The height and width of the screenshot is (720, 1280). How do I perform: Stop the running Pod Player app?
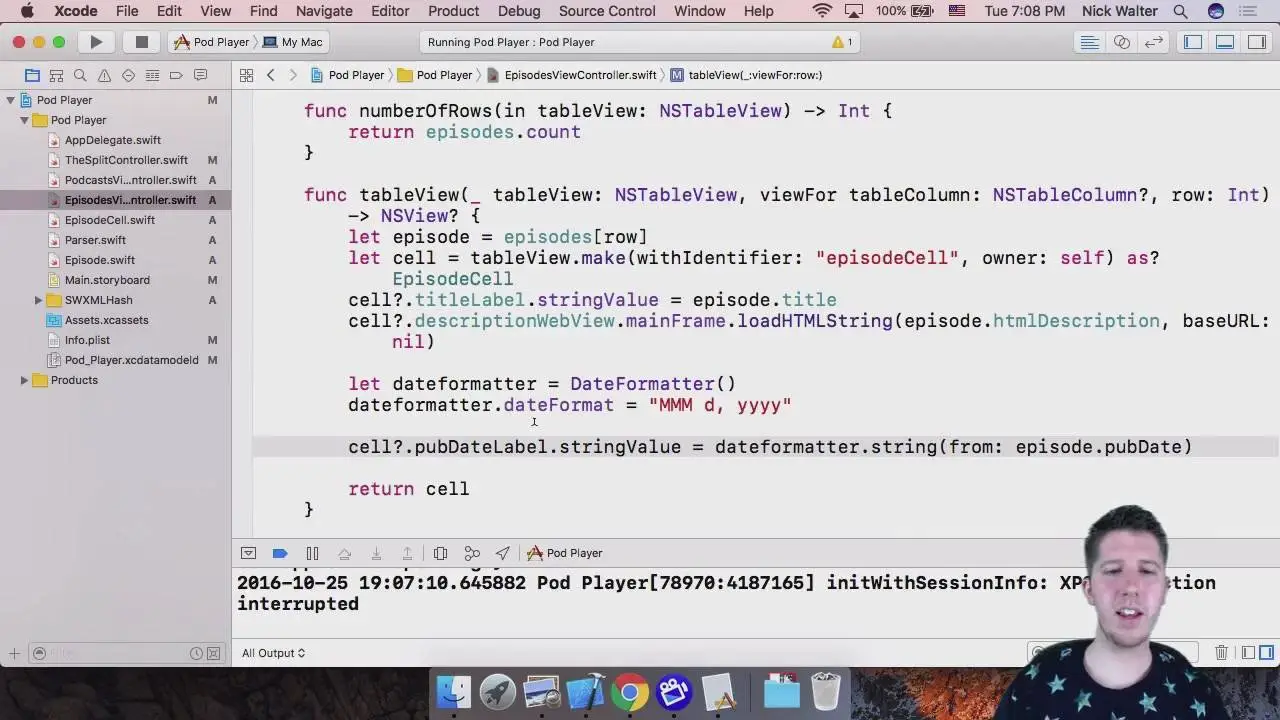pyautogui.click(x=141, y=42)
